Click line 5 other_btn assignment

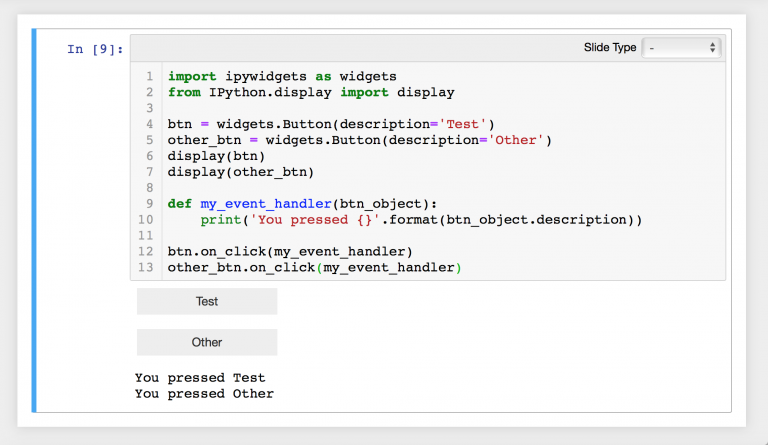[x=360, y=140]
